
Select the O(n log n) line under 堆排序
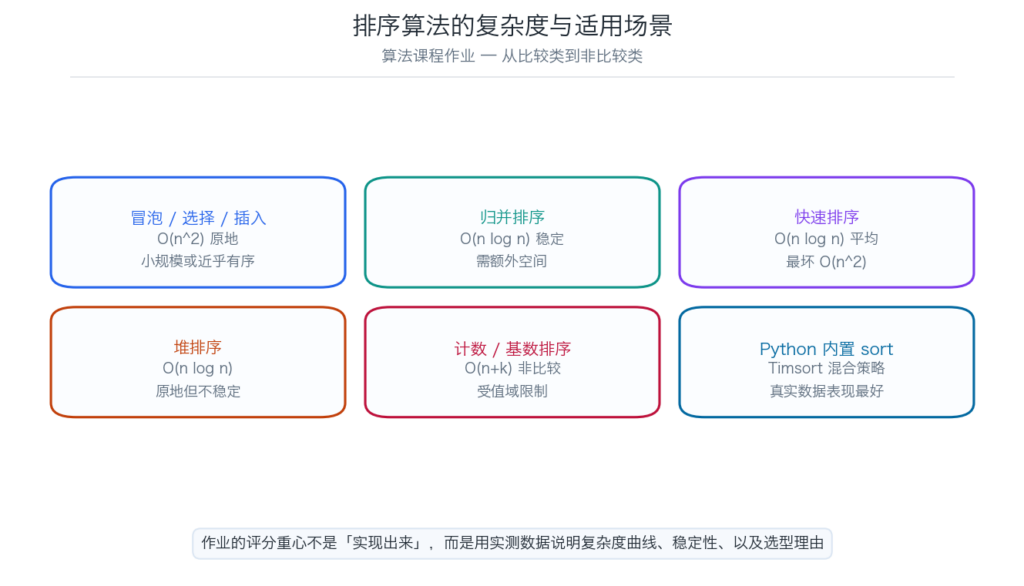point(198,368)
